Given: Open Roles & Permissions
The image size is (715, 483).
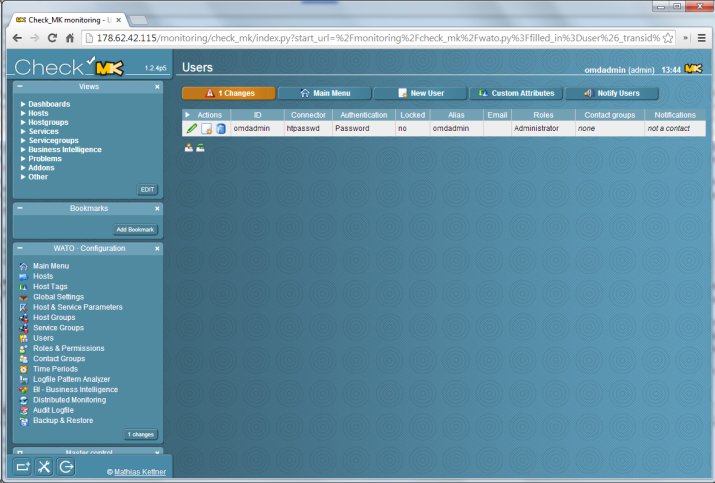Looking at the screenshot, I should point(68,348).
